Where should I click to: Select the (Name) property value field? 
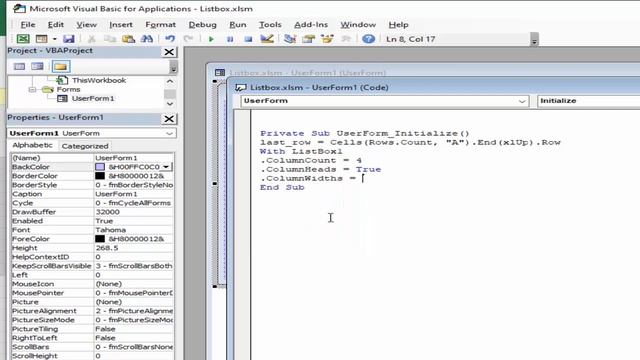(x=133, y=158)
